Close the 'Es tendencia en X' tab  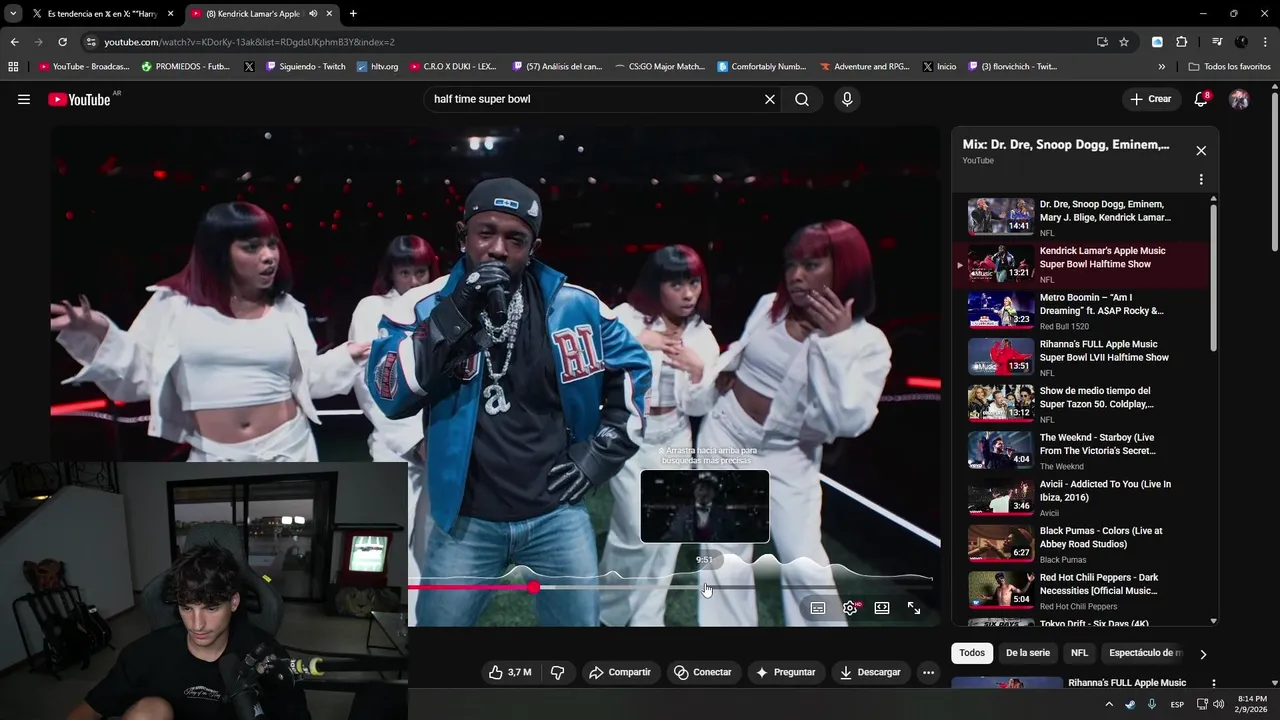(170, 14)
